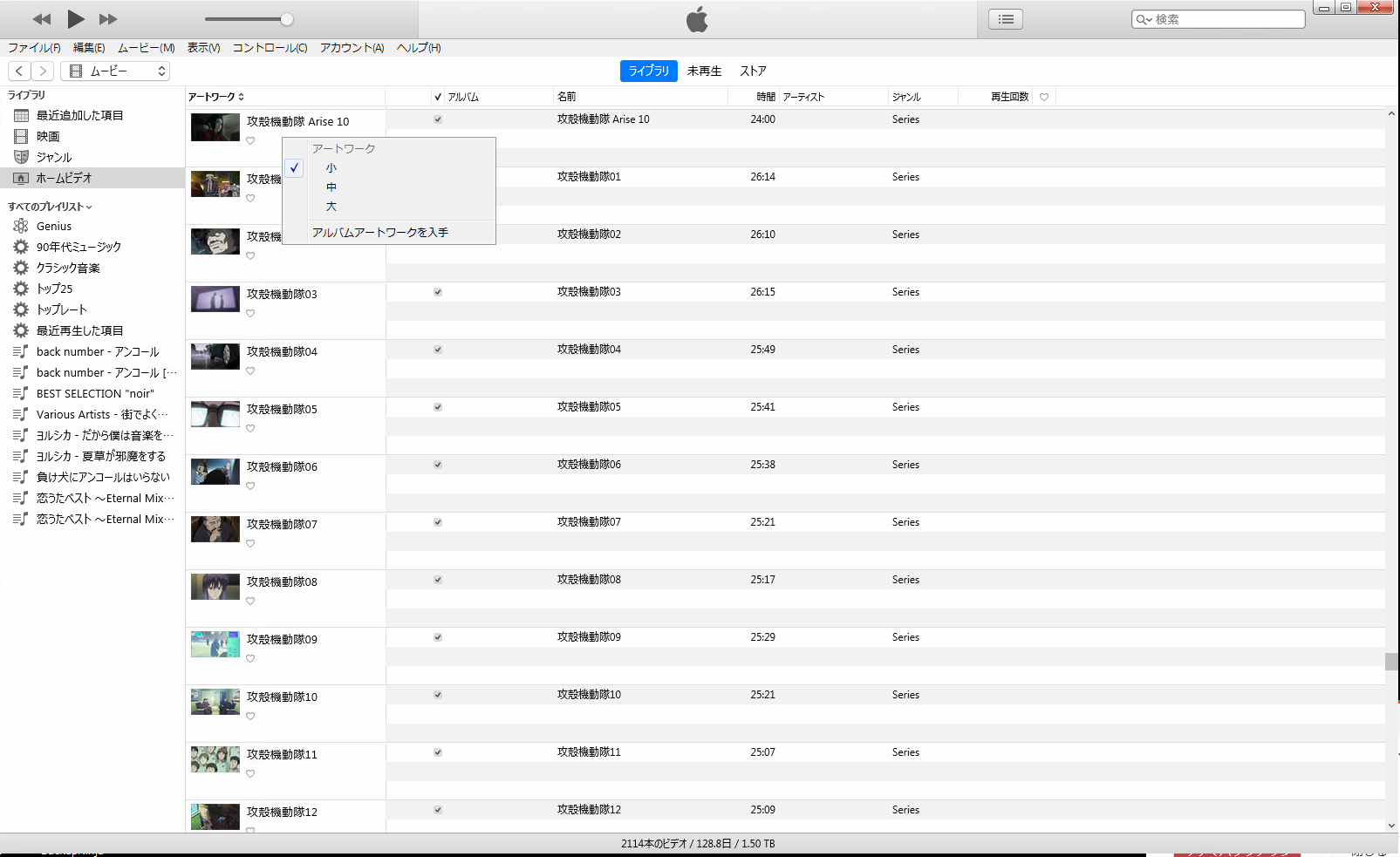
Task: Love 攻殻機動隊08 with its heart icon
Action: (250, 602)
